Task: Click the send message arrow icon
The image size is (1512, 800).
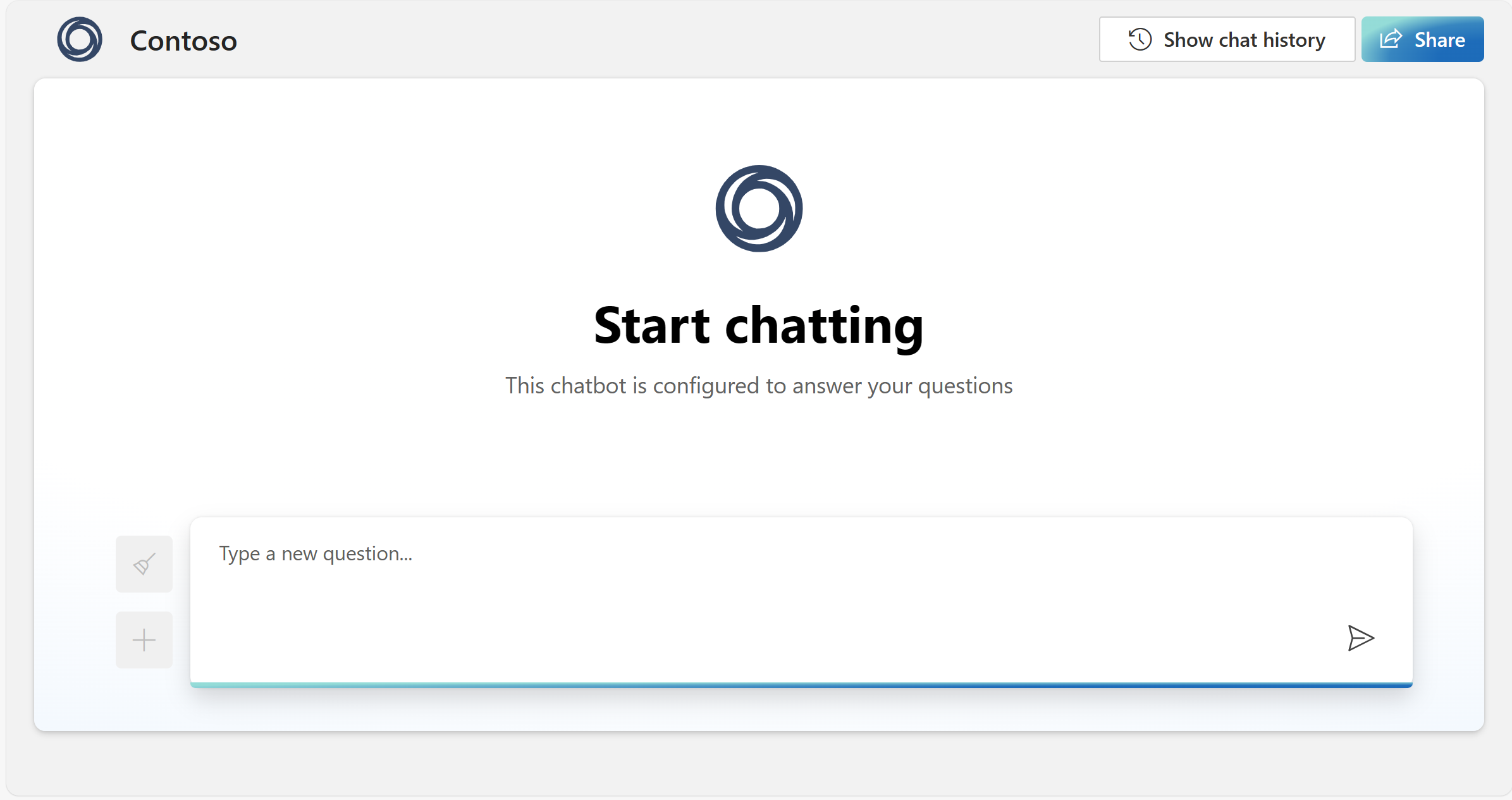Action: pos(1357,638)
